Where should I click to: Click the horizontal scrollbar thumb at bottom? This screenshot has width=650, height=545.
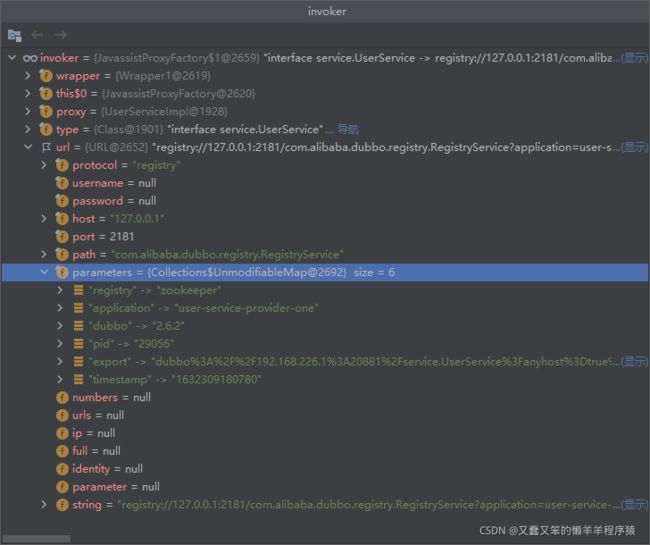(36, 538)
